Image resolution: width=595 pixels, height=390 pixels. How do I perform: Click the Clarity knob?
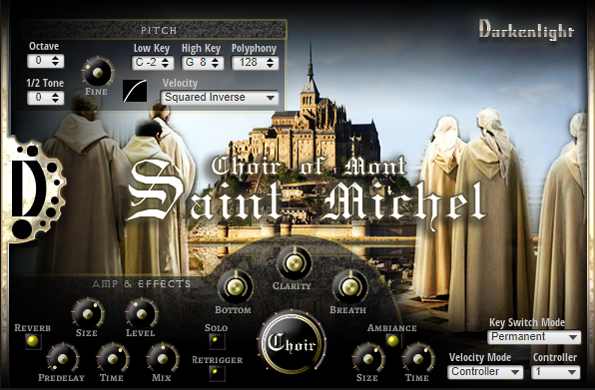point(294,263)
